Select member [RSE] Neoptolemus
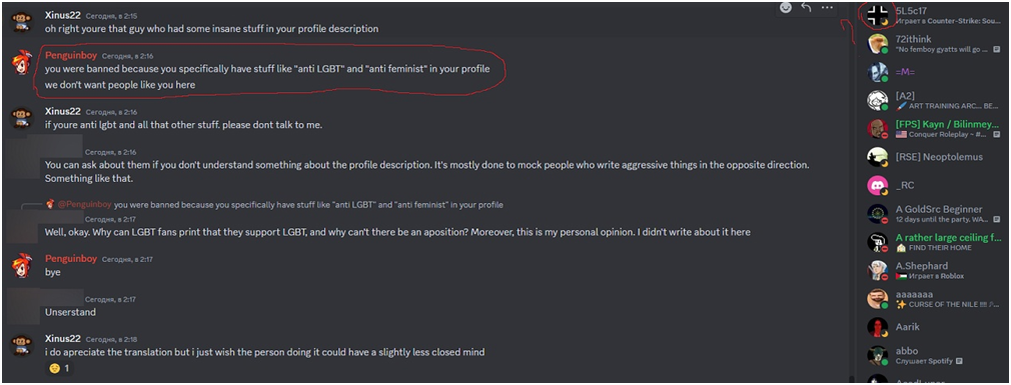 point(935,157)
